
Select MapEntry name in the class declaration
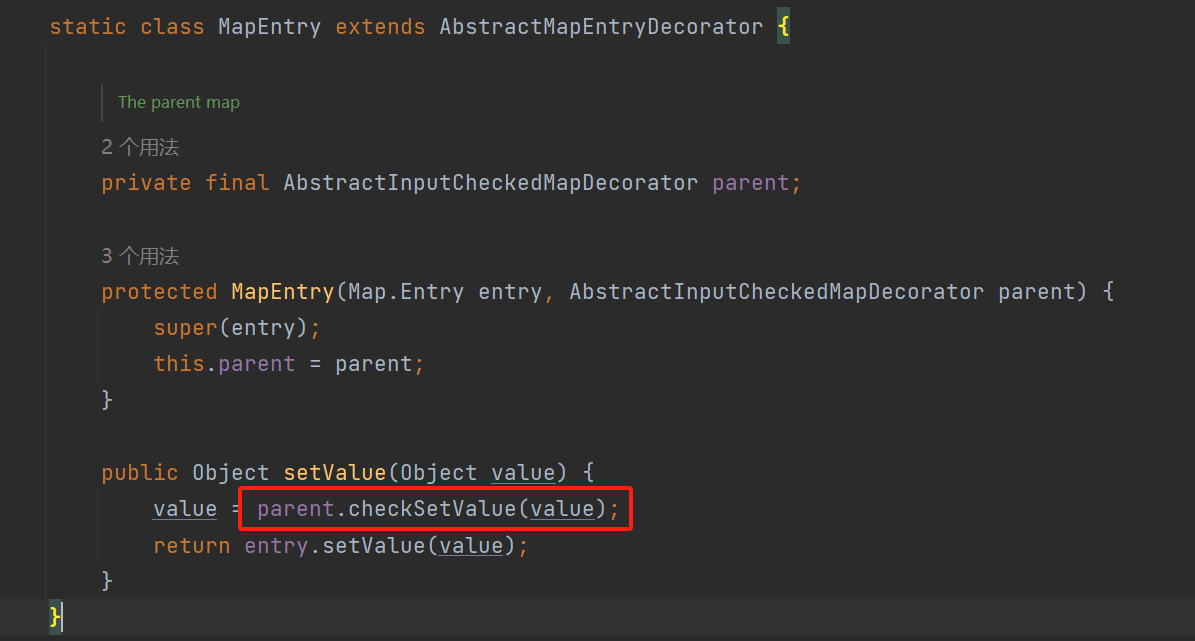(269, 27)
